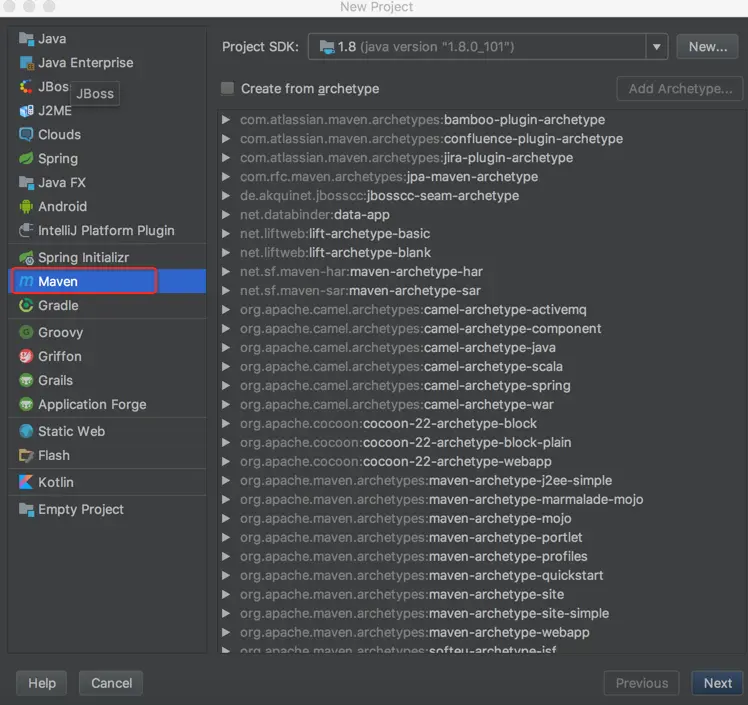
Task: Select the Static Web globe icon
Action: 26,431
